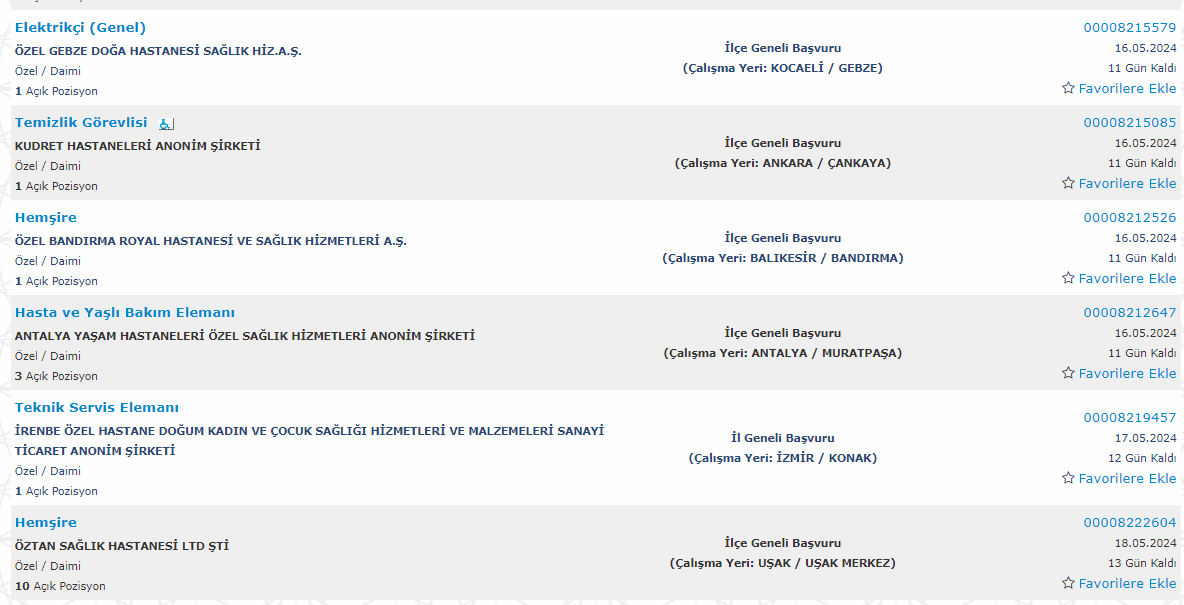
Task: Click listing number 00008212647
Action: click(x=1130, y=312)
